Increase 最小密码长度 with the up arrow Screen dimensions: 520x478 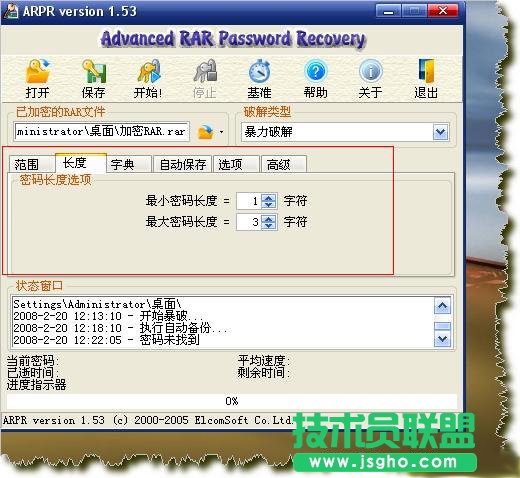[x=269, y=198]
